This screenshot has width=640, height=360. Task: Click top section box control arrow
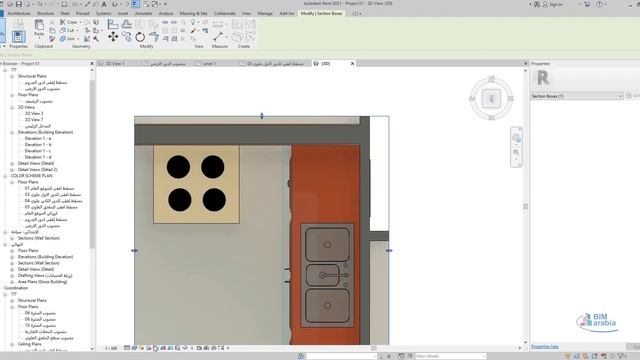tap(262, 116)
